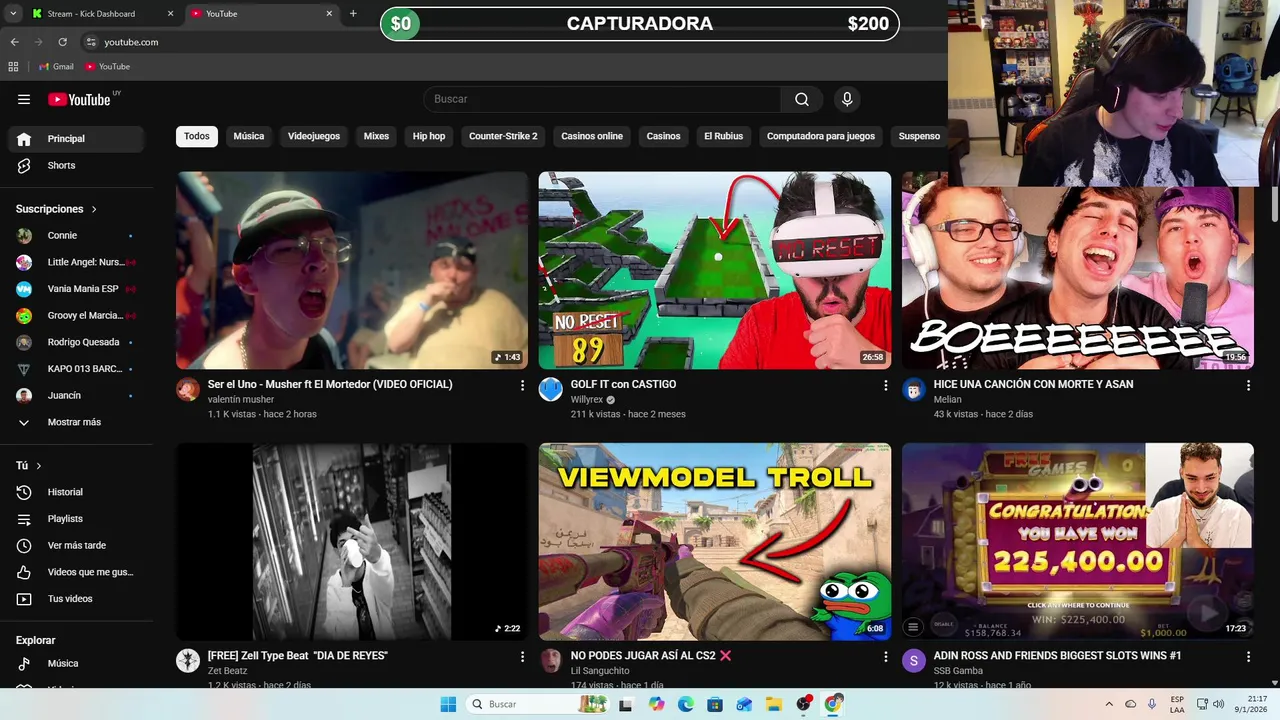Viewport: 1280px width, 720px height.
Task: Open options for HICE UNA CANCIÓN video
Action: pos(1248,385)
